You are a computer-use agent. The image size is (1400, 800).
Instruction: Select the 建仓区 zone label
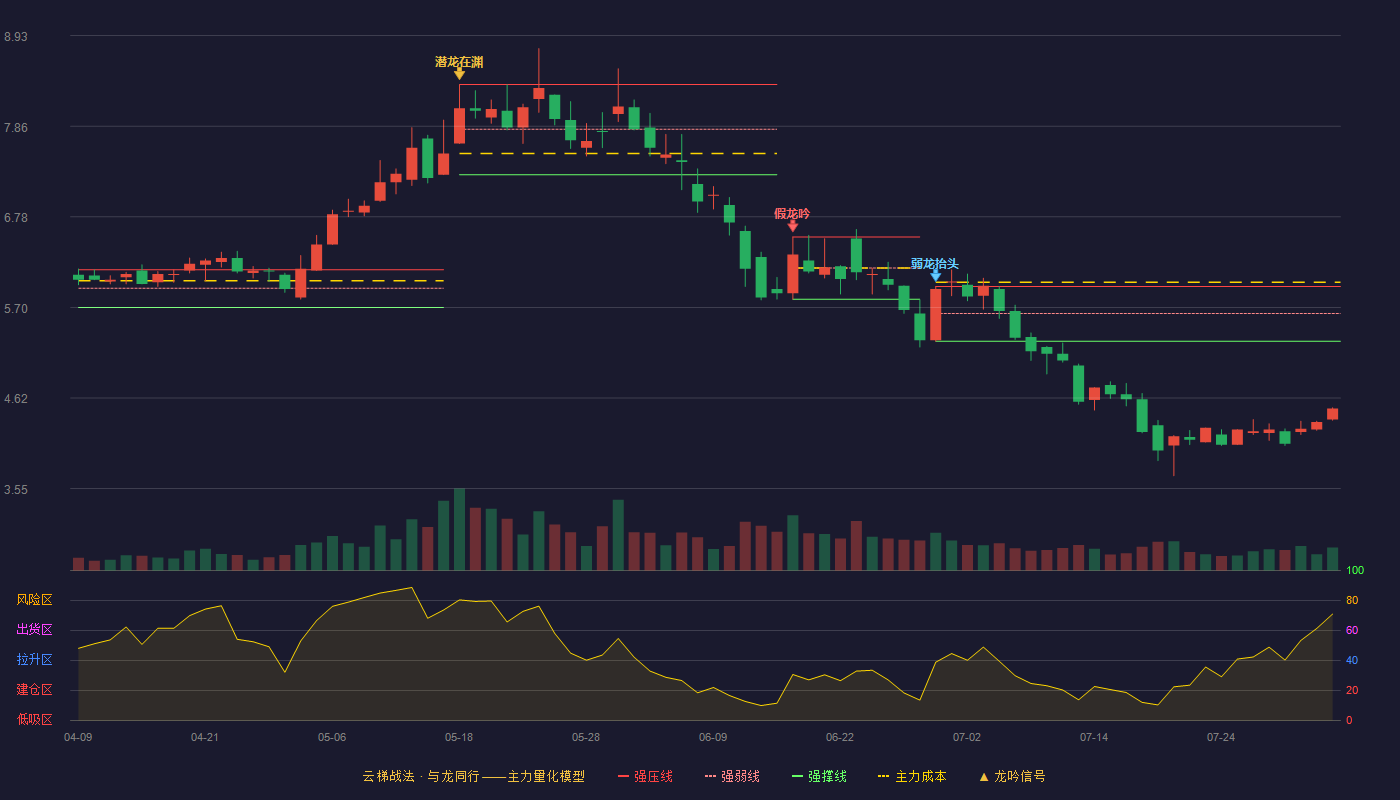[x=34, y=690]
